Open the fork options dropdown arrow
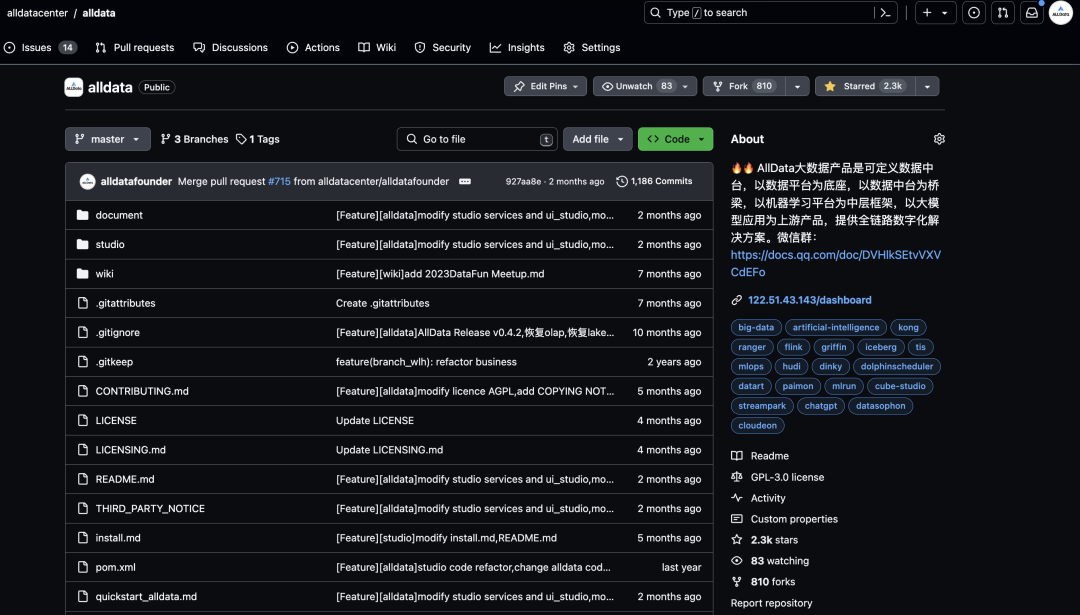Screen dimensions: 1080x615 [x=797, y=87]
